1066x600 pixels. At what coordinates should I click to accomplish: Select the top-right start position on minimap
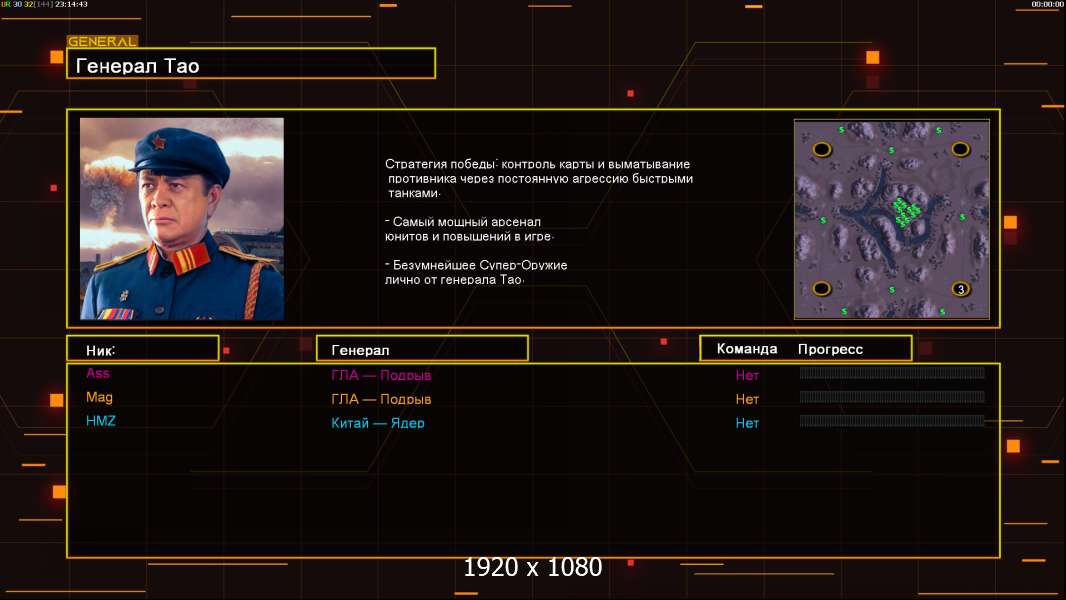tap(960, 149)
